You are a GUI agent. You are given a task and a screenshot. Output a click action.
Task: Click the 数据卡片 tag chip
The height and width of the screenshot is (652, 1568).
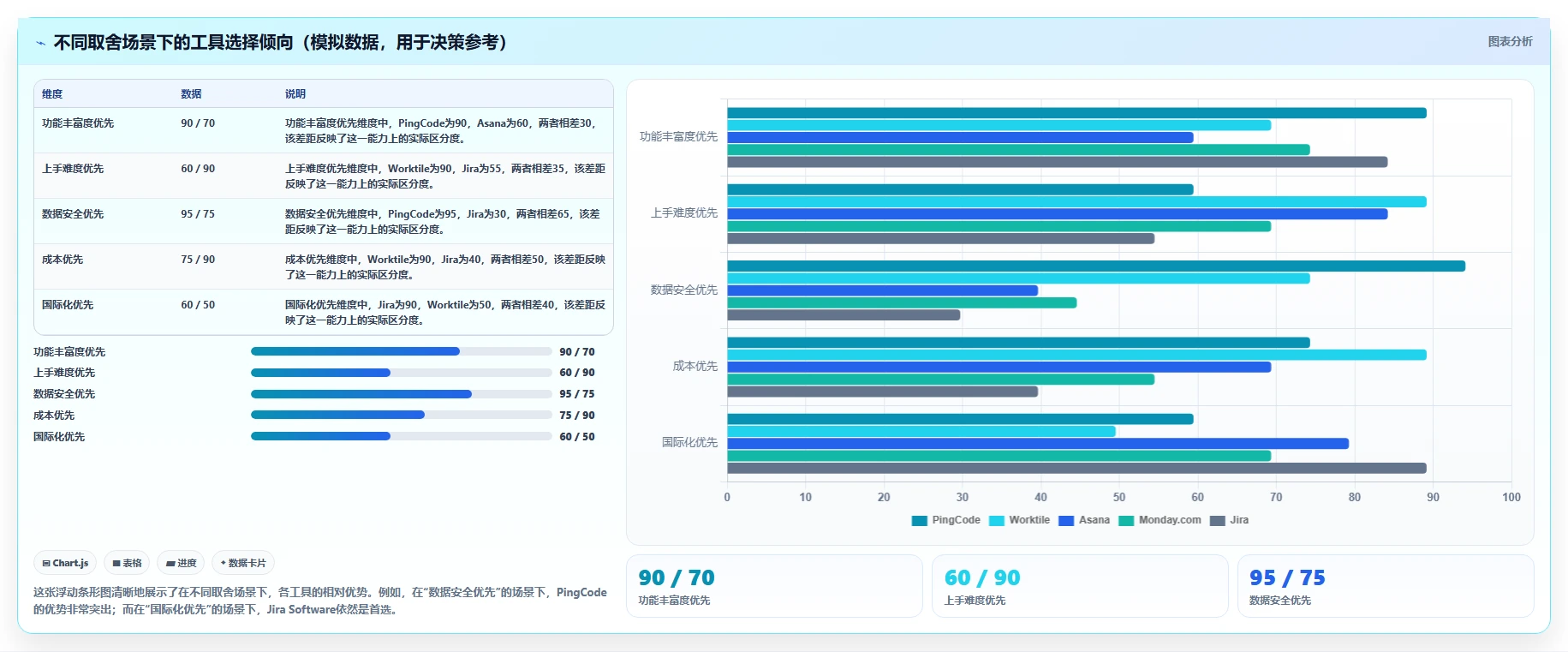243,563
